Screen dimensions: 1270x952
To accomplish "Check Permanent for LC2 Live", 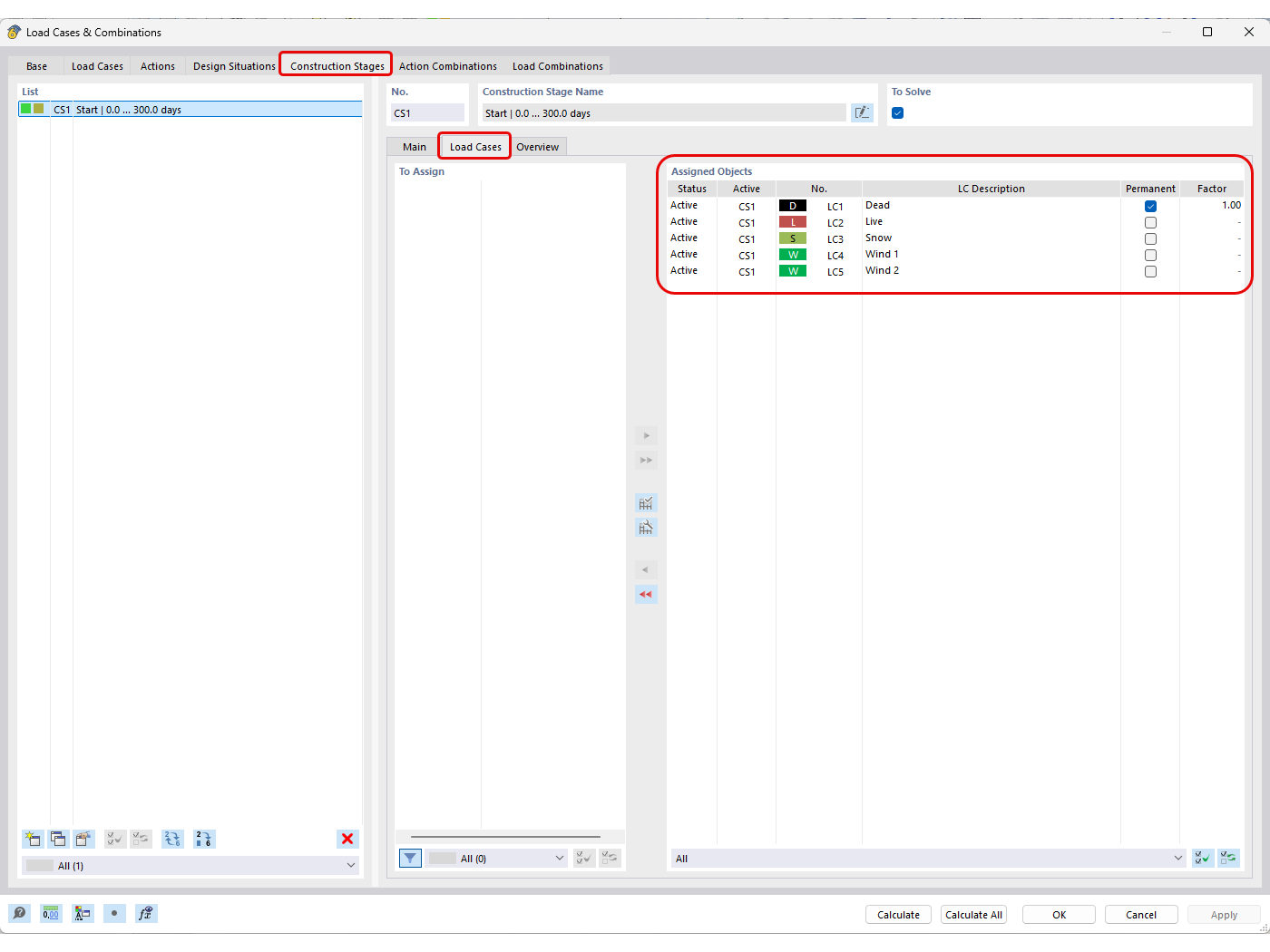I will point(1150,222).
